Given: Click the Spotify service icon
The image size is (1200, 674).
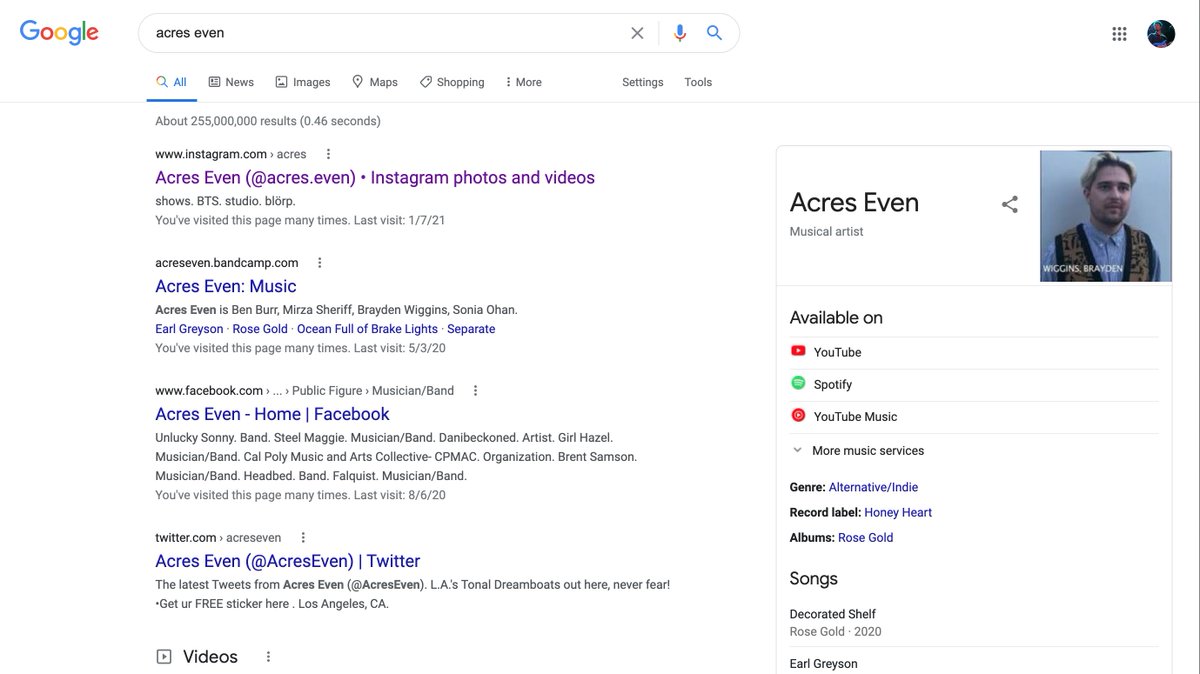Looking at the screenshot, I should point(798,383).
